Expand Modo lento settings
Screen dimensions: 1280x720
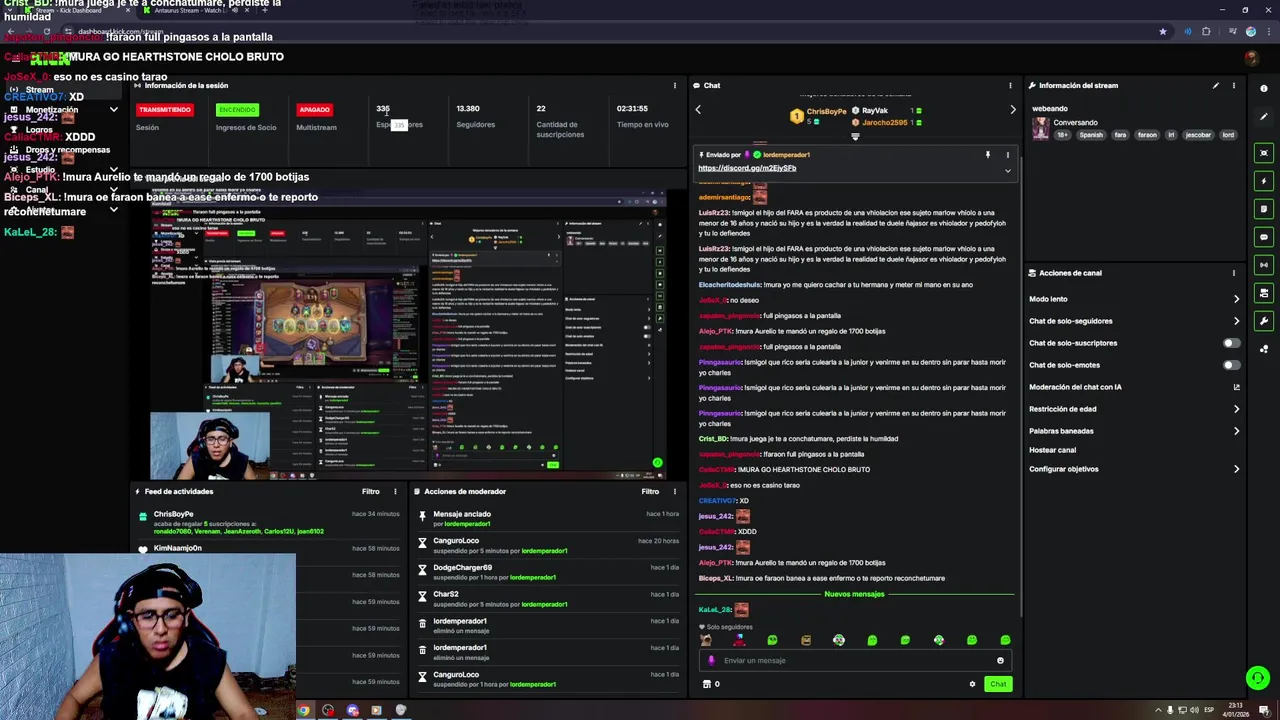click(x=1236, y=299)
